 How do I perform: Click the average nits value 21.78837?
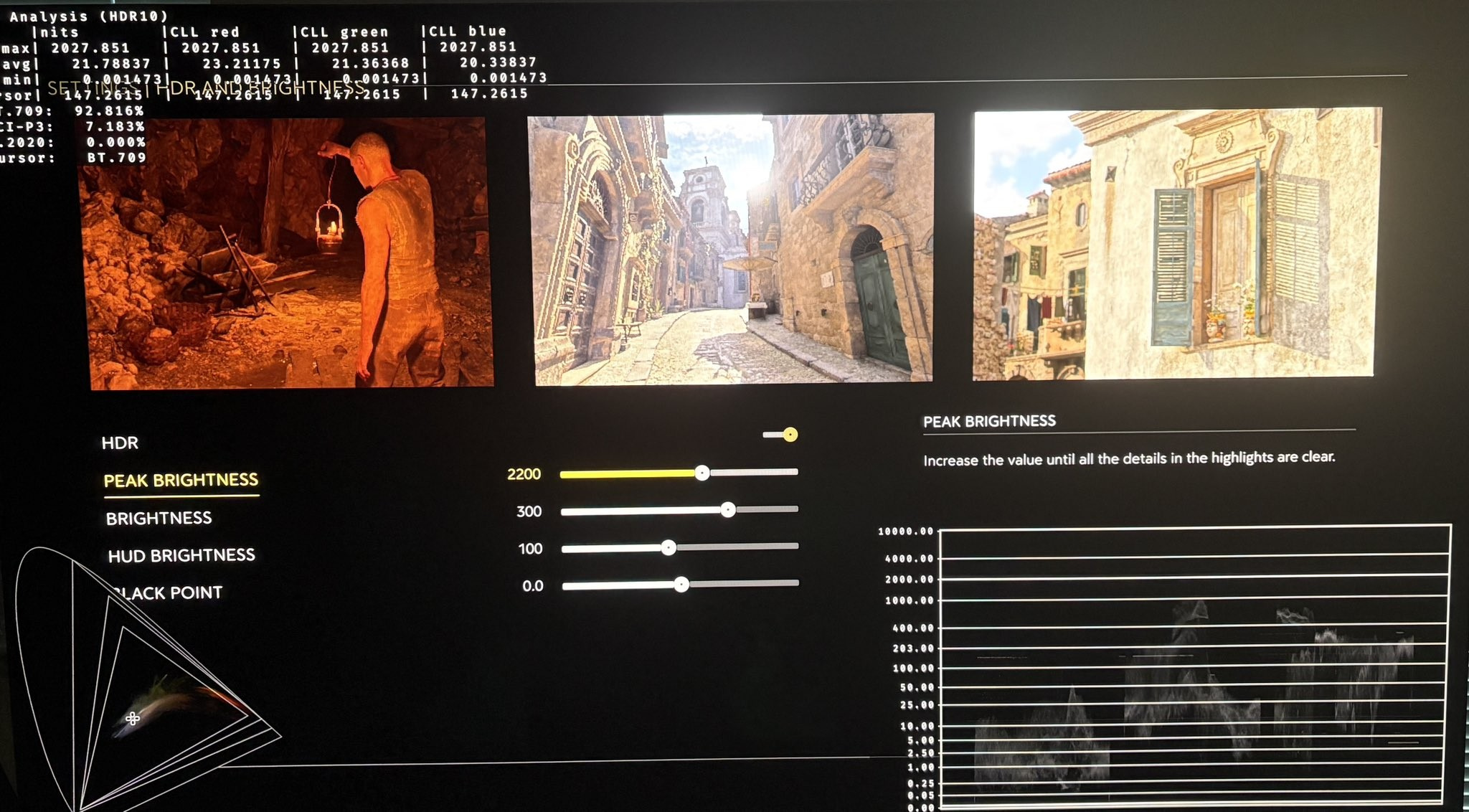[x=111, y=64]
